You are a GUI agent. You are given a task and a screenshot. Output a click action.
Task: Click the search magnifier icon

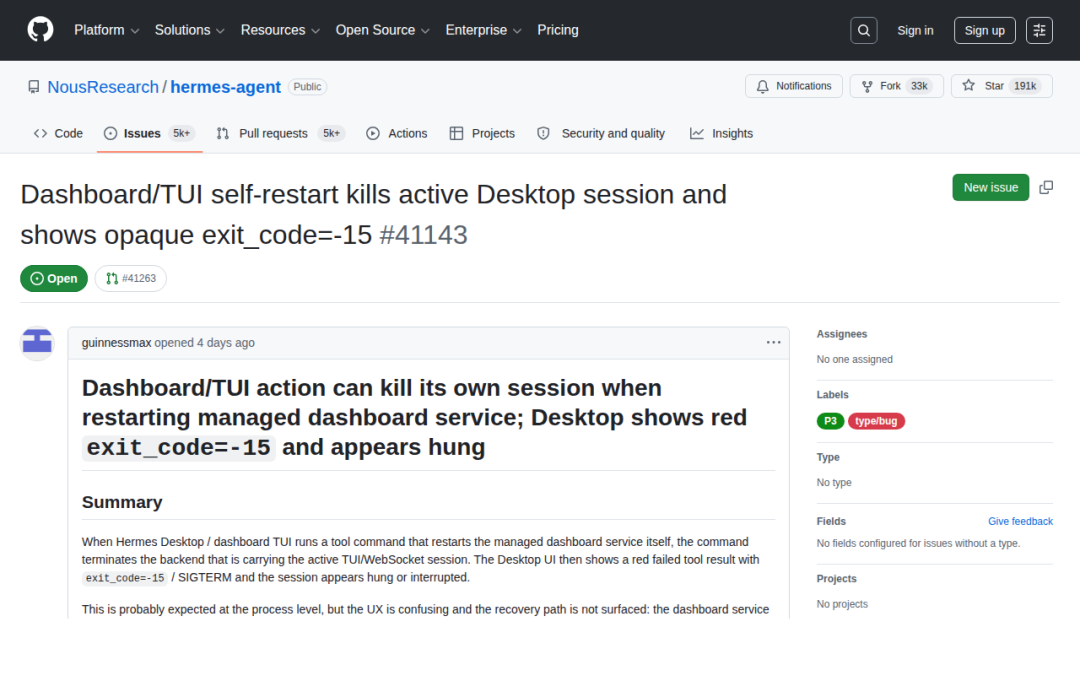(863, 30)
